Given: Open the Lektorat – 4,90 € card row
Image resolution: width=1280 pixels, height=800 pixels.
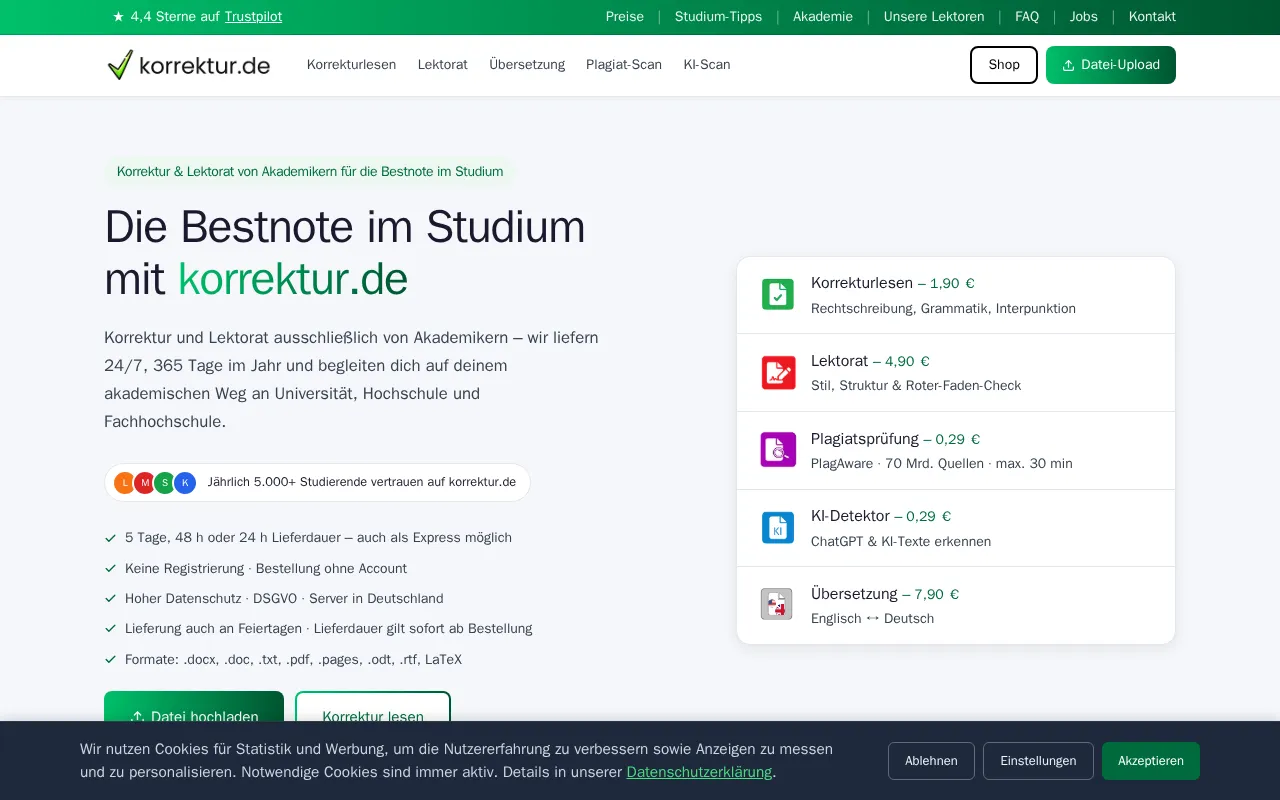Looking at the screenshot, I should tap(956, 373).
